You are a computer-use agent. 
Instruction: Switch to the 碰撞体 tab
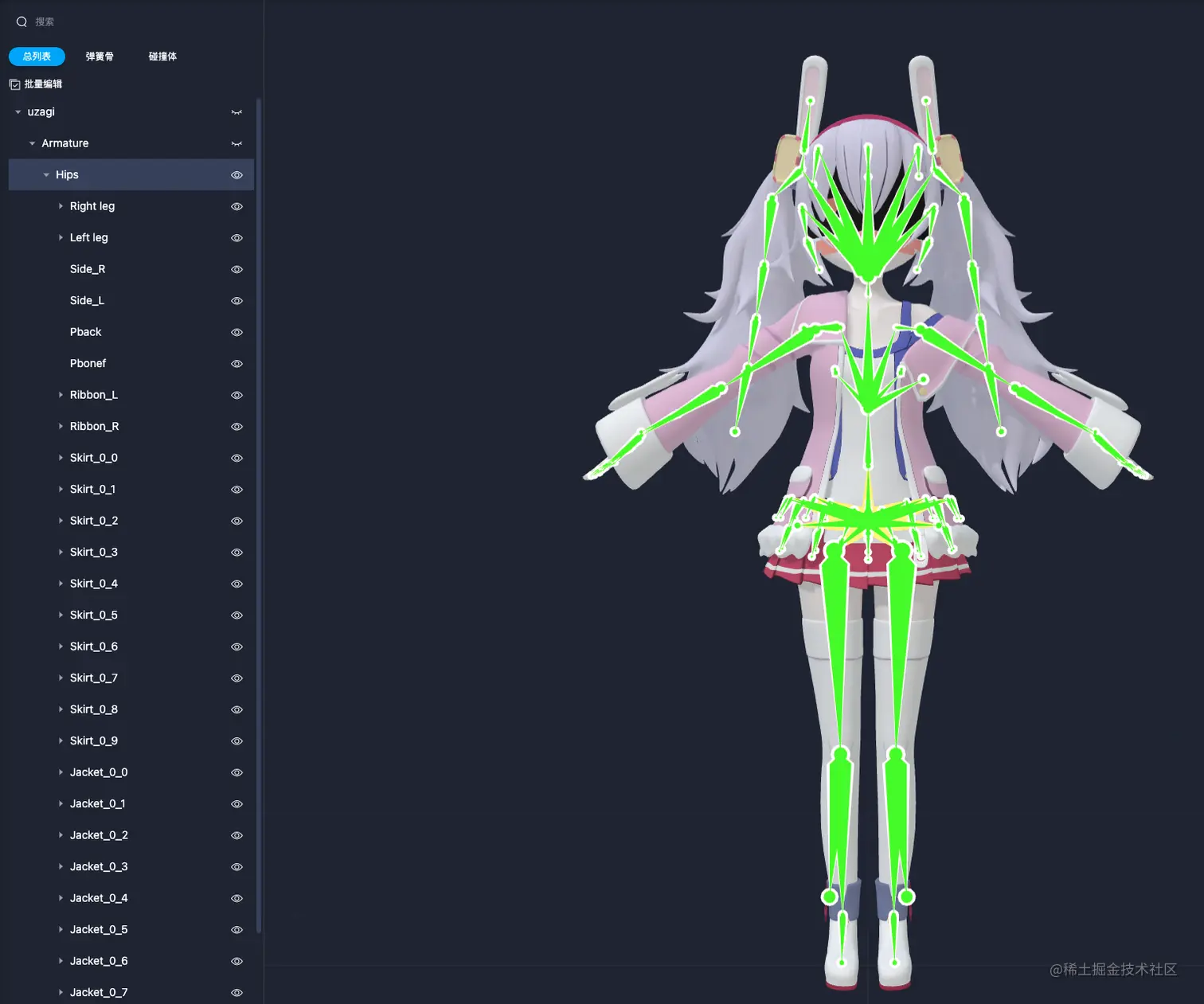click(162, 57)
